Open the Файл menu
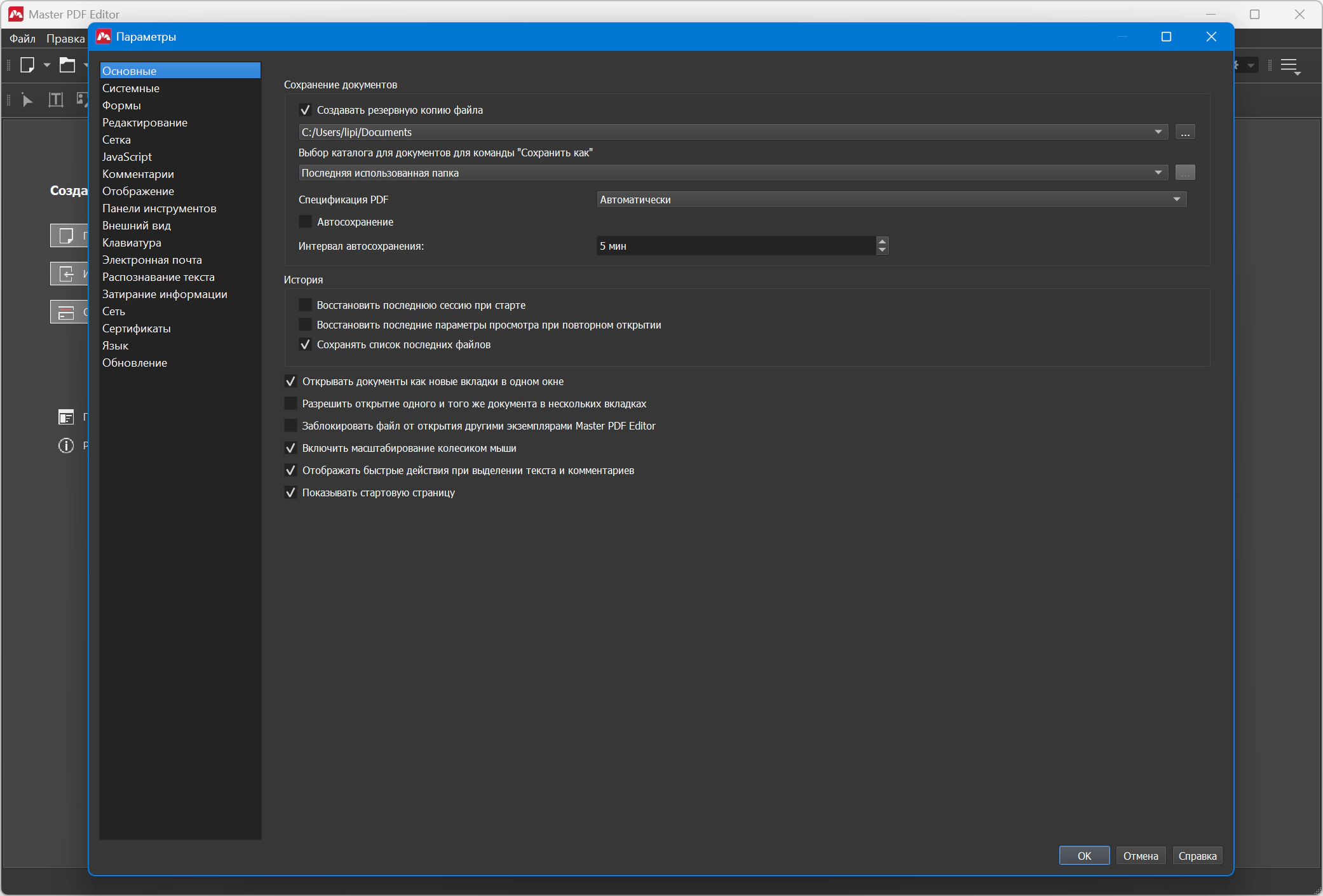The height and width of the screenshot is (896, 1323). (x=22, y=39)
